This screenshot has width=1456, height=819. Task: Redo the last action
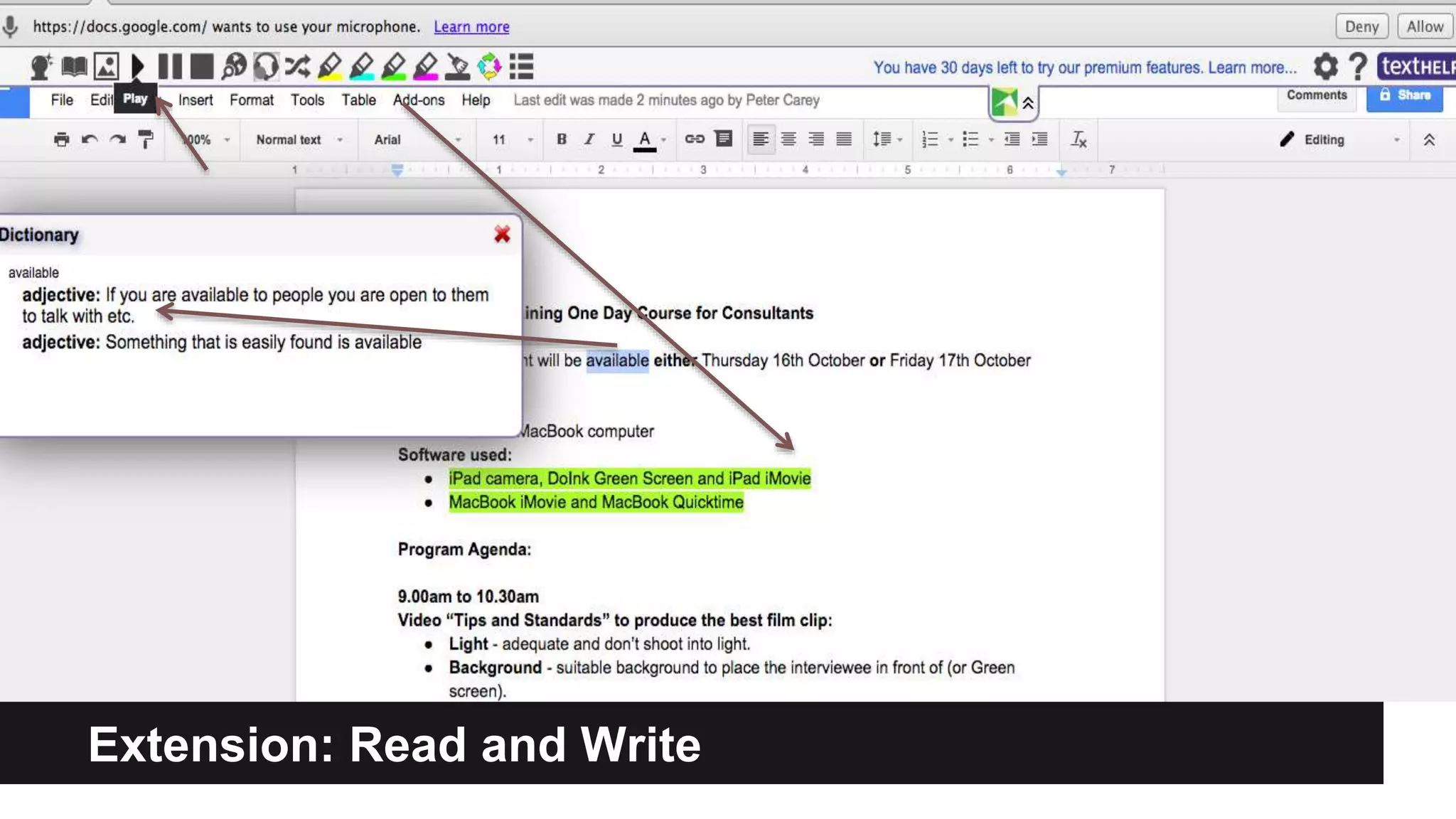[117, 139]
